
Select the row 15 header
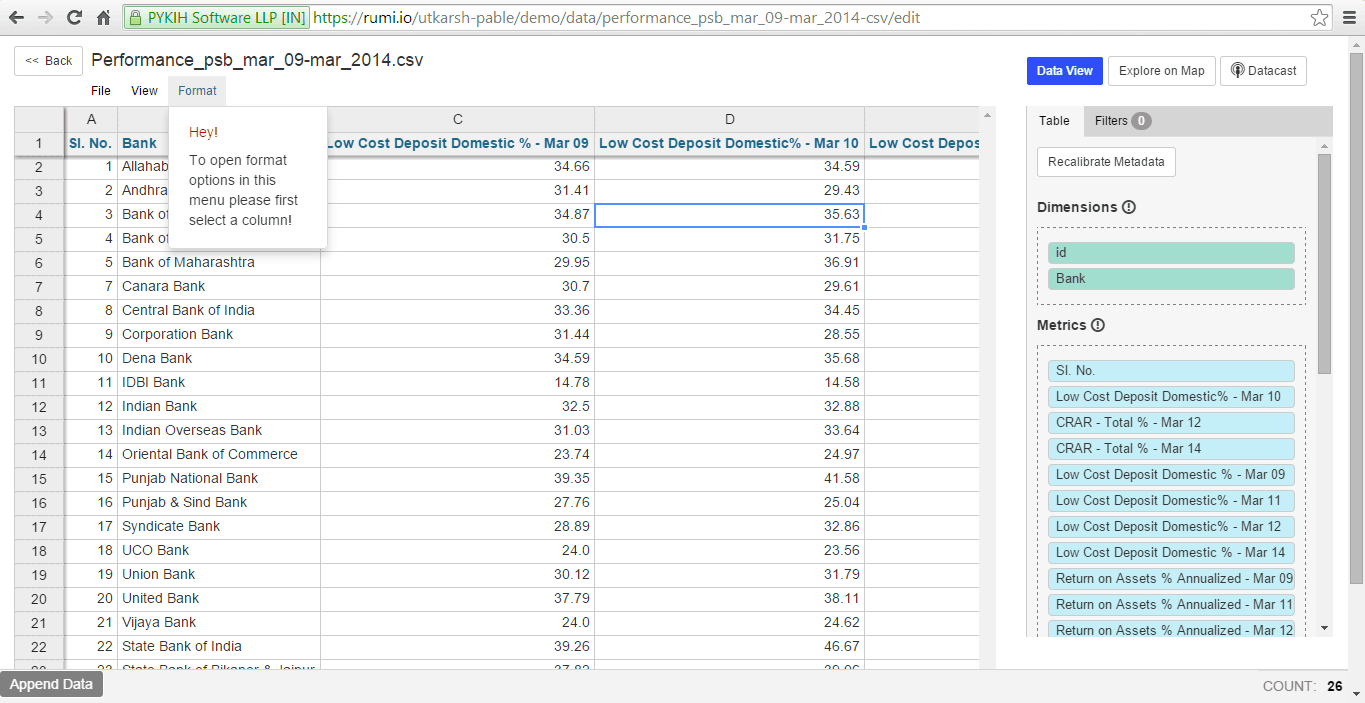[x=39, y=478]
